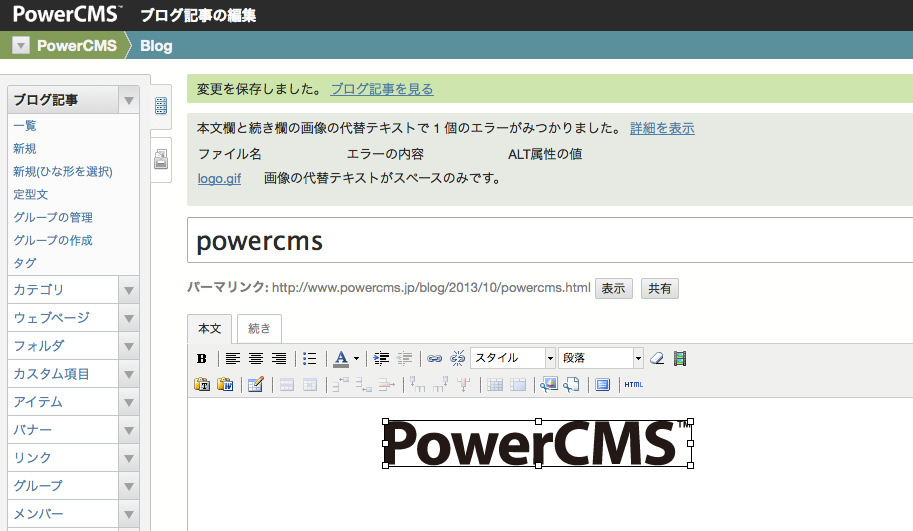Expand the カテゴリ sidebar menu
This screenshot has height=531, width=913.
pyautogui.click(x=129, y=290)
